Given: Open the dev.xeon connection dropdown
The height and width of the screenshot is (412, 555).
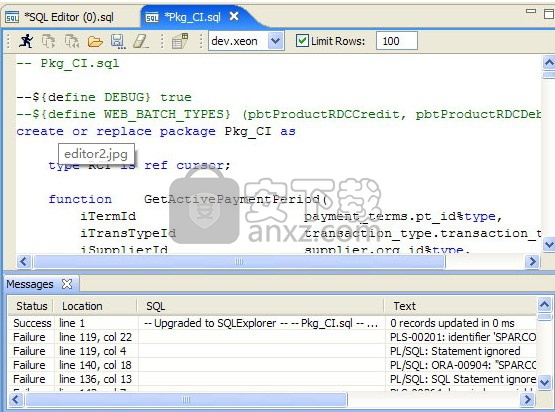Looking at the screenshot, I should point(275,41).
